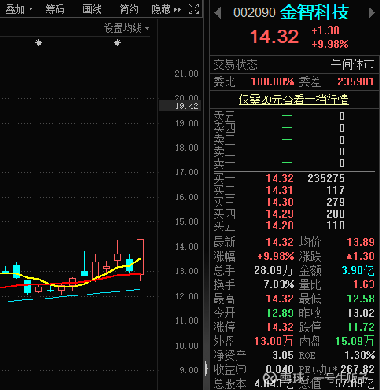Expand chart to fullscreen
This screenshot has height=390, width=380.
point(194,9)
